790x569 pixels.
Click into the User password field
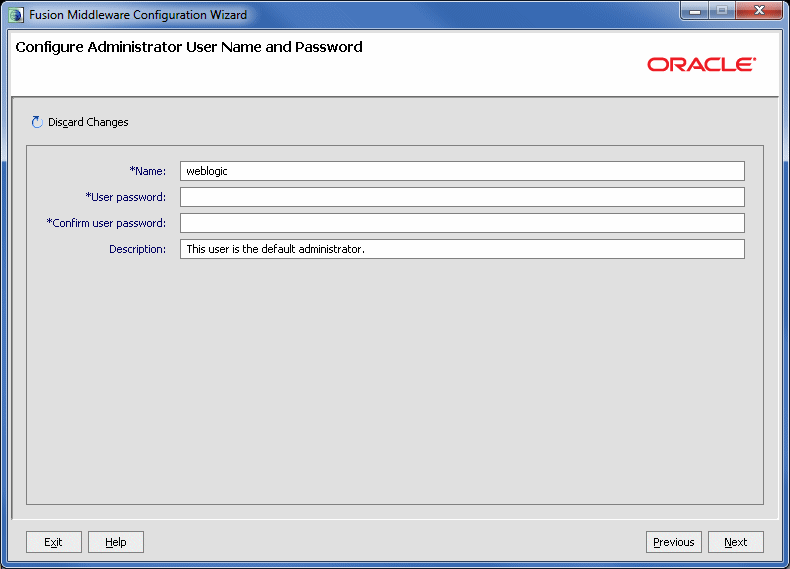[x=462, y=197]
